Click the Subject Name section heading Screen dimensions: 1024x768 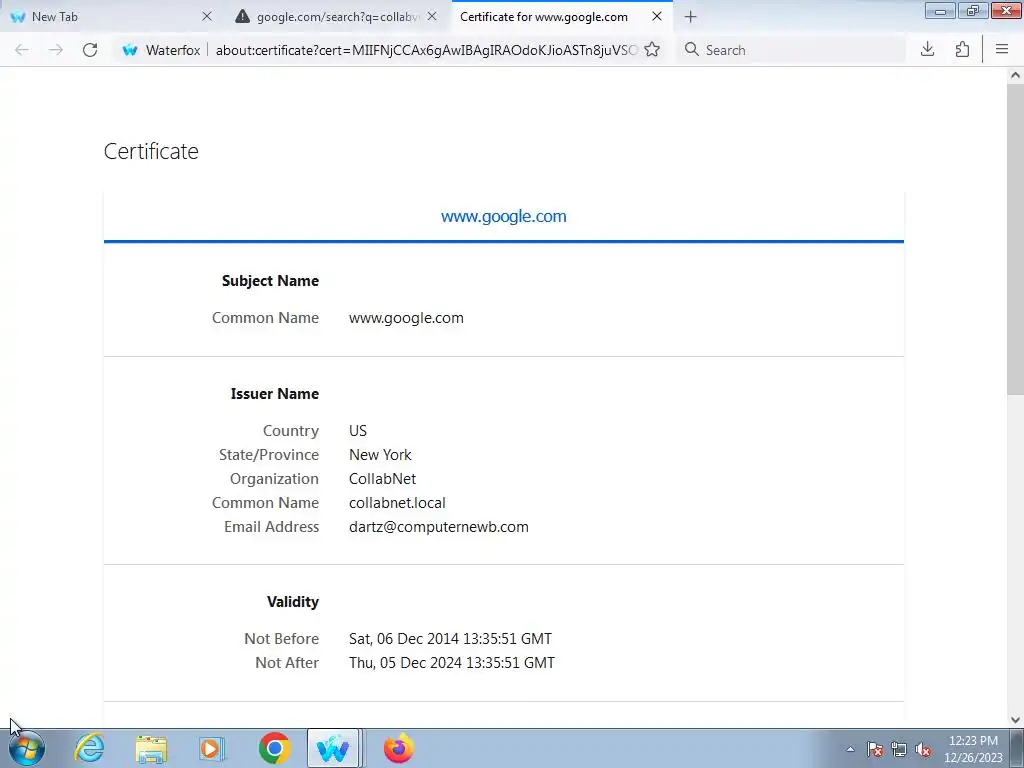(270, 281)
